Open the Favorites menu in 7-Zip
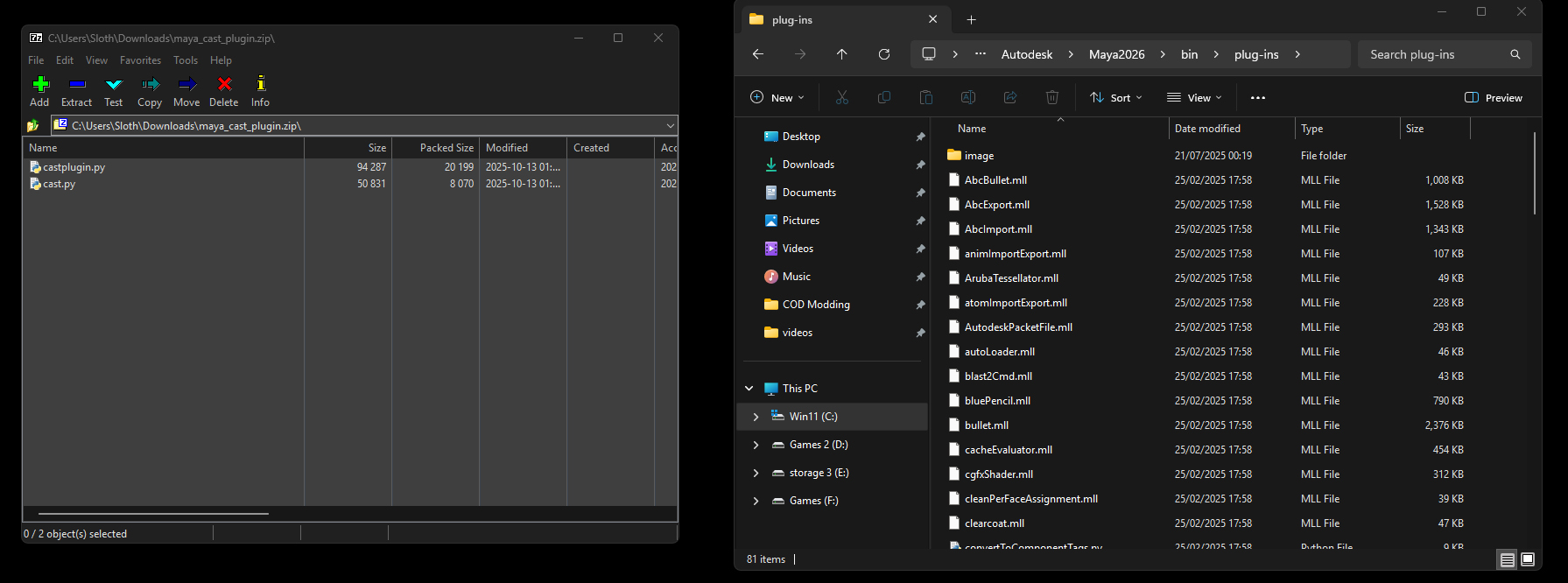 click(140, 60)
